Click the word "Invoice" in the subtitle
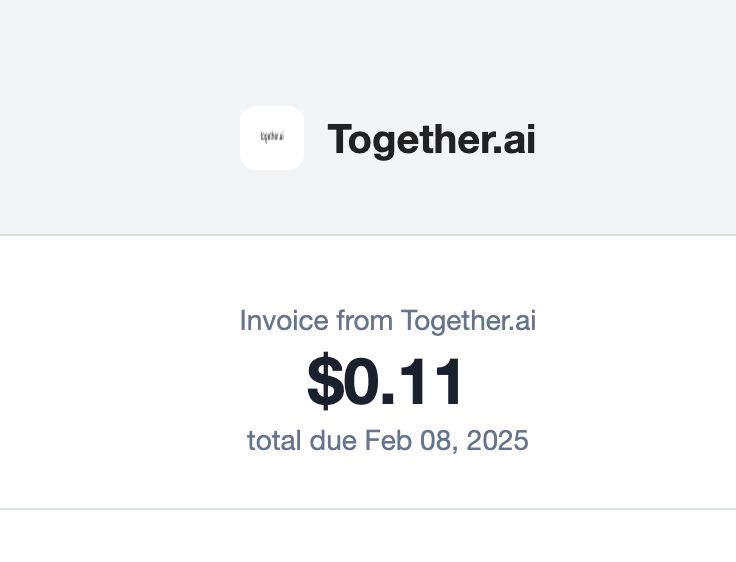This screenshot has height=562, width=736. [284, 321]
